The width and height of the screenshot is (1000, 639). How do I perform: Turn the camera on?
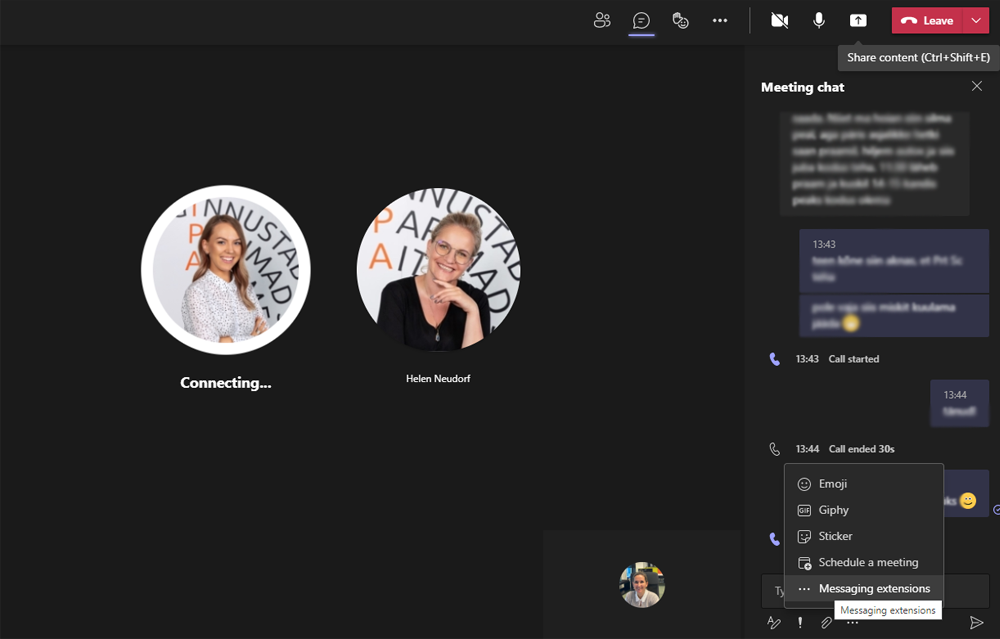(x=779, y=20)
